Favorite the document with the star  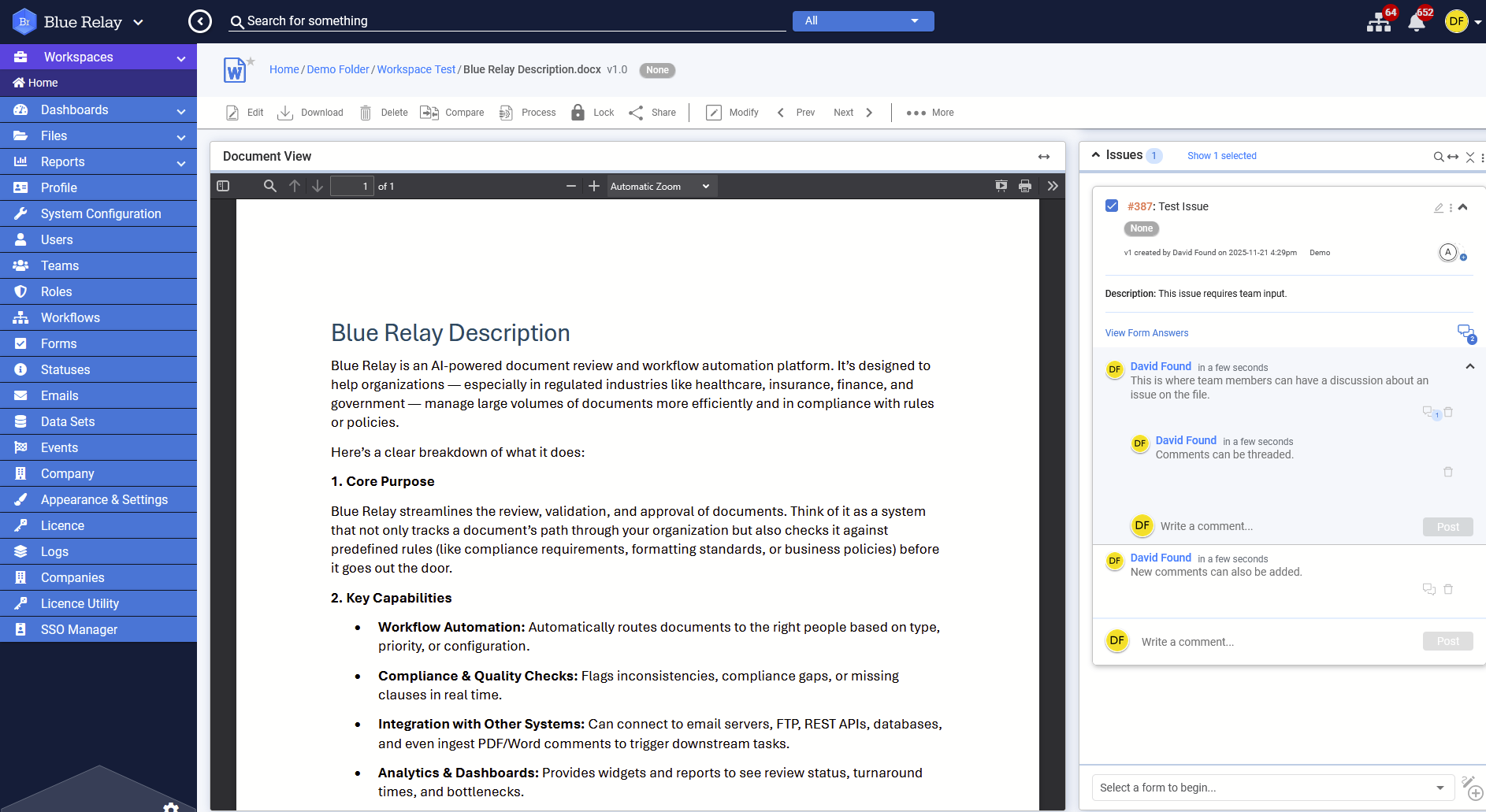pos(251,61)
